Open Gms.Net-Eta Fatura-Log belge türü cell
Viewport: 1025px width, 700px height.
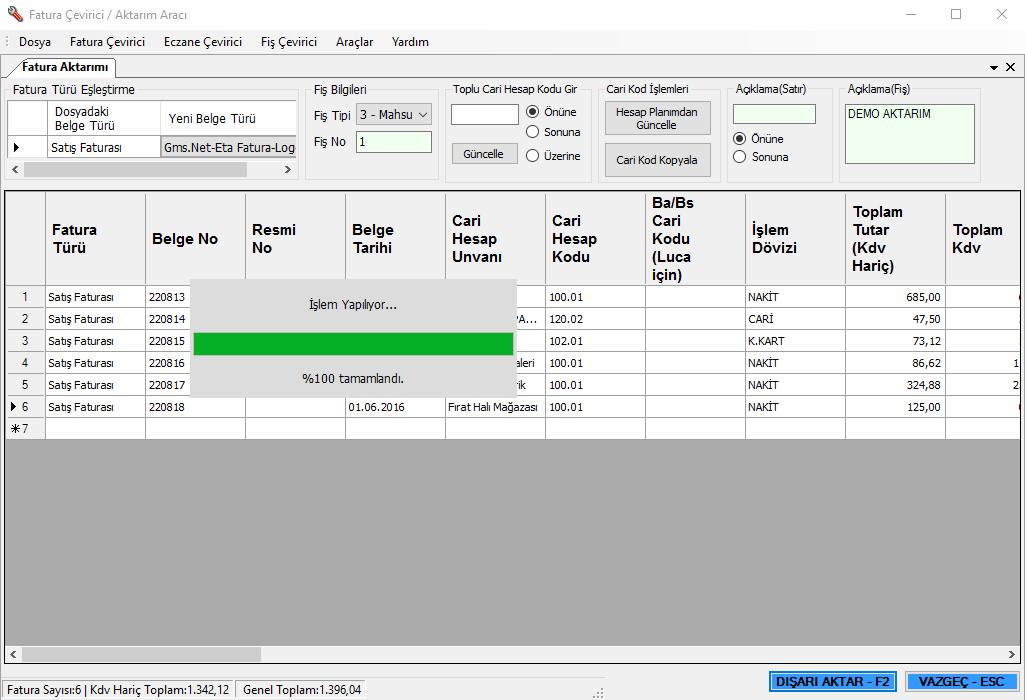pyautogui.click(x=229, y=148)
